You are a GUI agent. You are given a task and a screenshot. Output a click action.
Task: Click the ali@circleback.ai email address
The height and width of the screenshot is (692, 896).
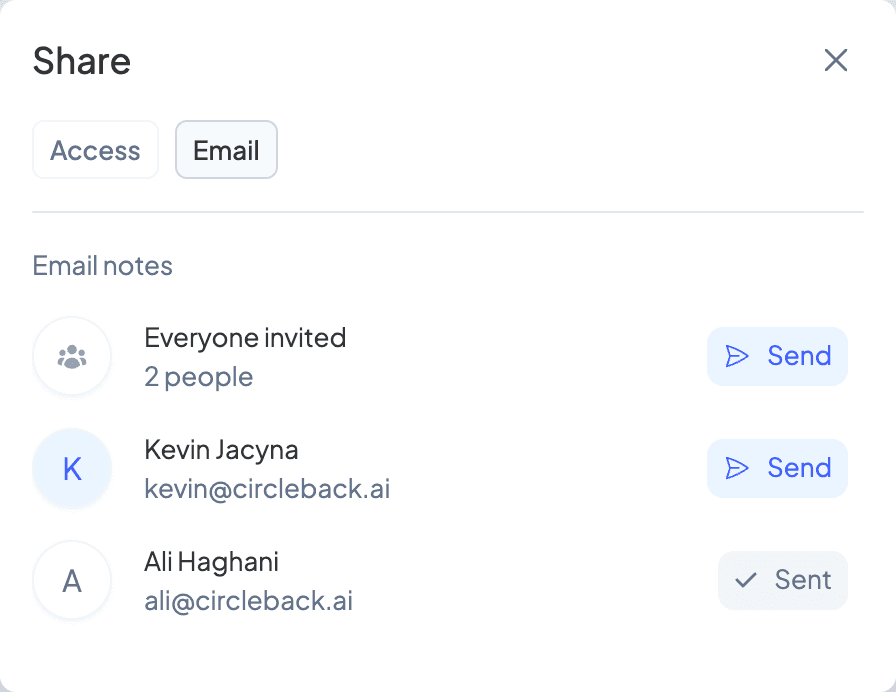pyautogui.click(x=249, y=601)
